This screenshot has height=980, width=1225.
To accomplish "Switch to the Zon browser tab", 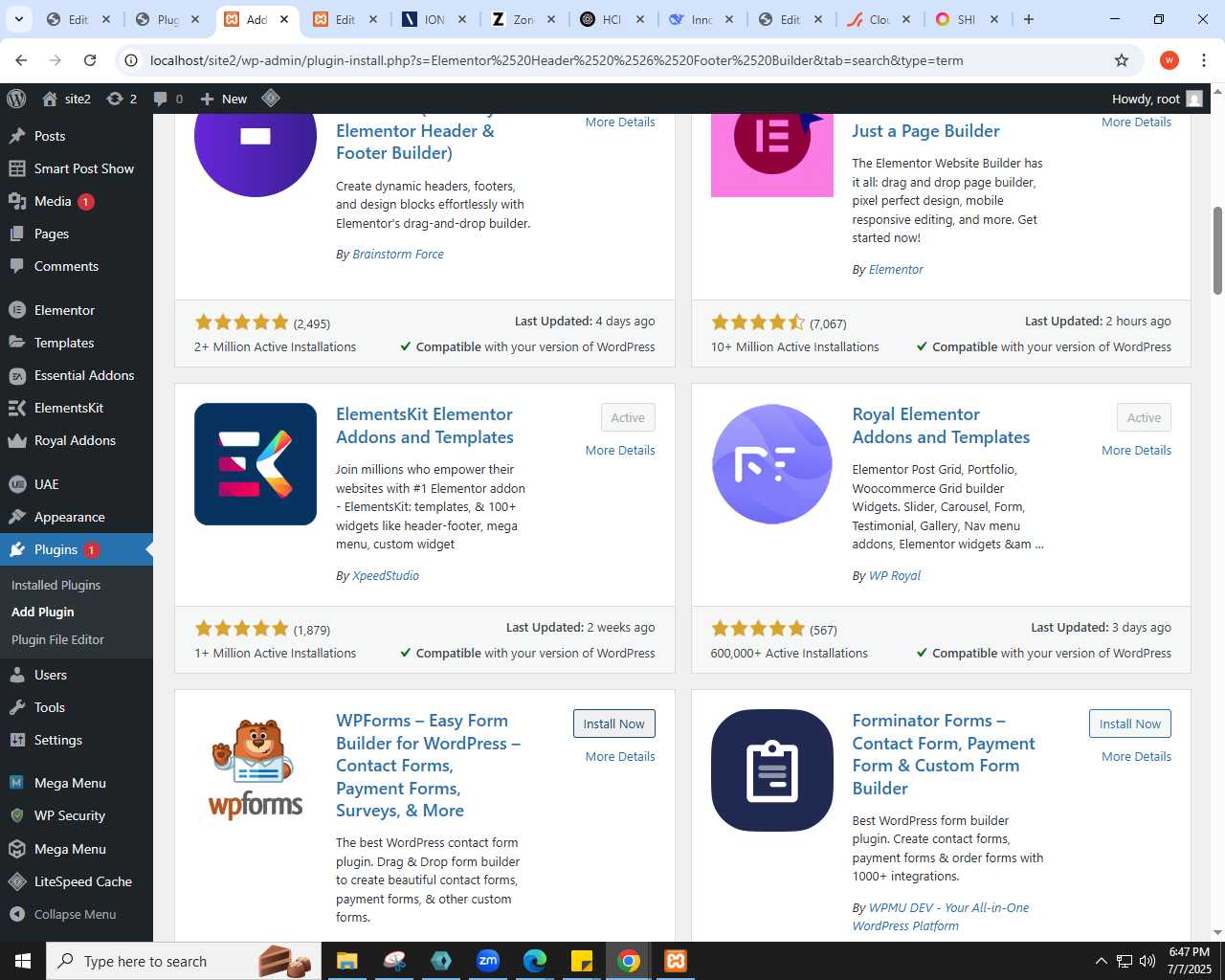I will pos(523,19).
